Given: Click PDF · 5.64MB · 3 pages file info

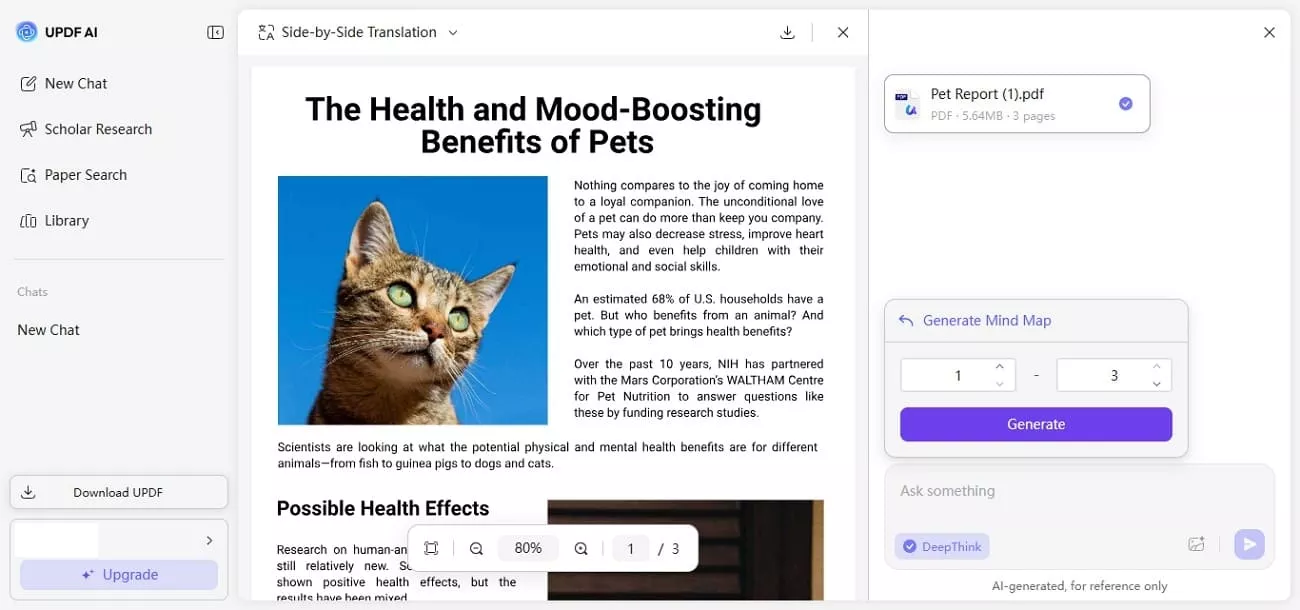Looking at the screenshot, I should point(993,116).
